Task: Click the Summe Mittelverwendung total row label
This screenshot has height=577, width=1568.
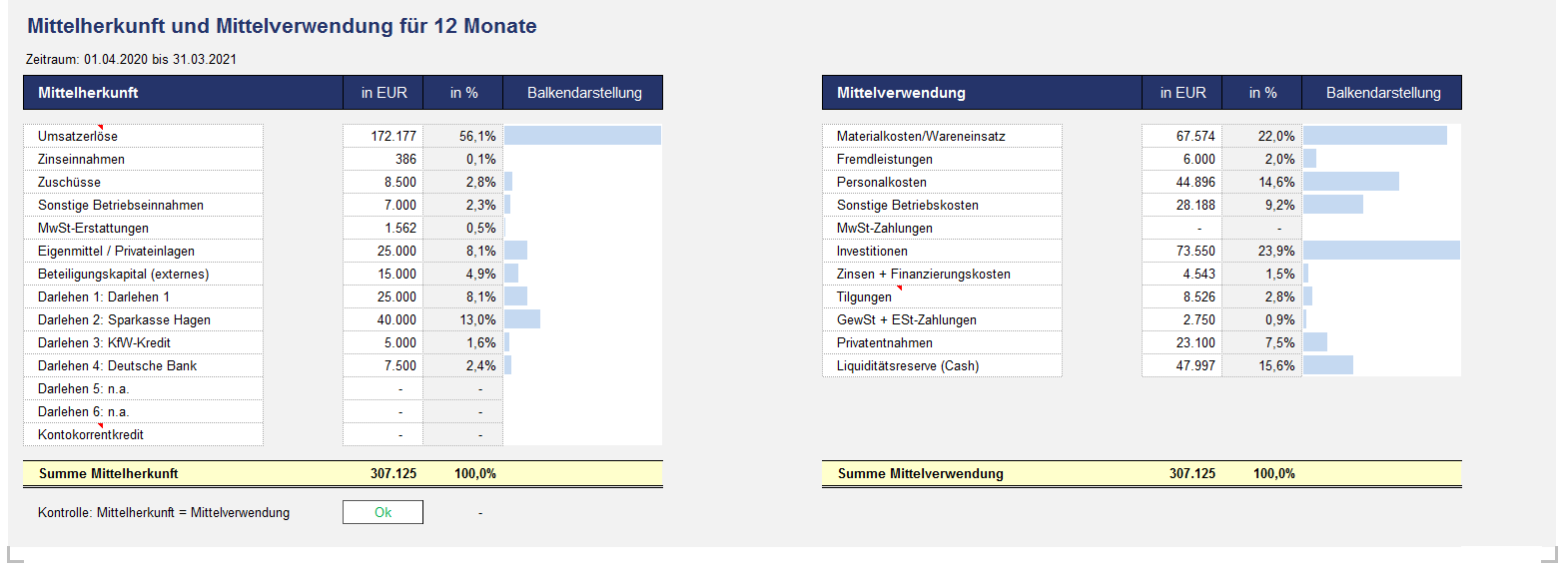Action: click(920, 473)
